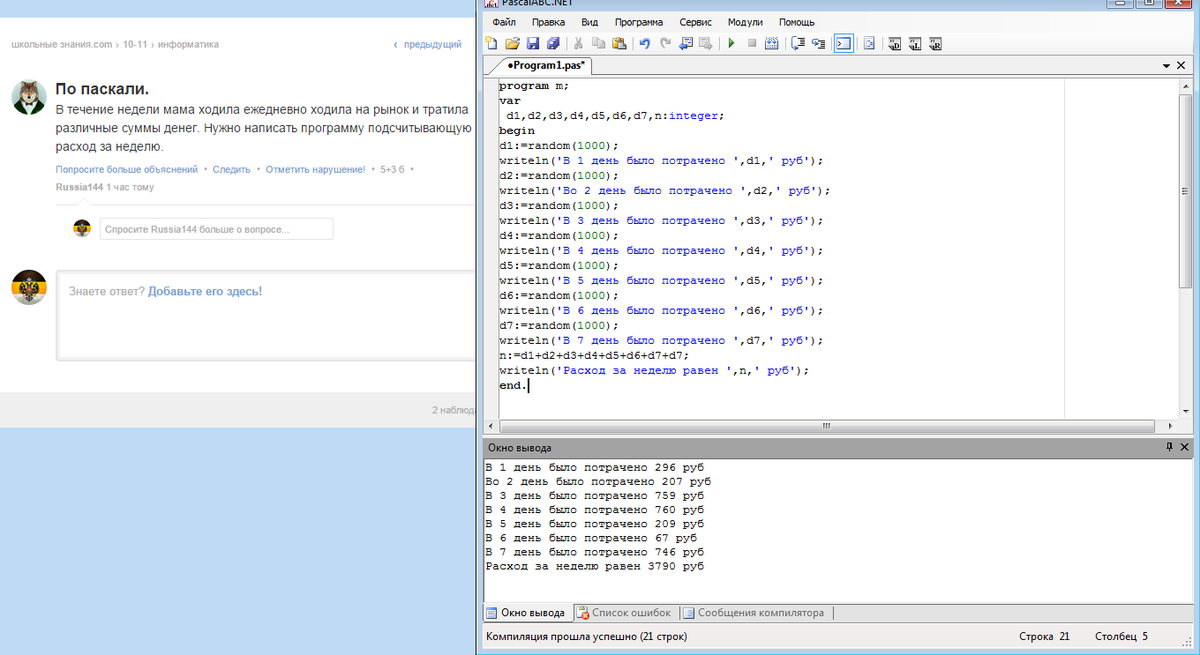Click the horizontal scrollbar under the code editor
Viewport: 1200px width, 655px height.
pyautogui.click(x=825, y=426)
